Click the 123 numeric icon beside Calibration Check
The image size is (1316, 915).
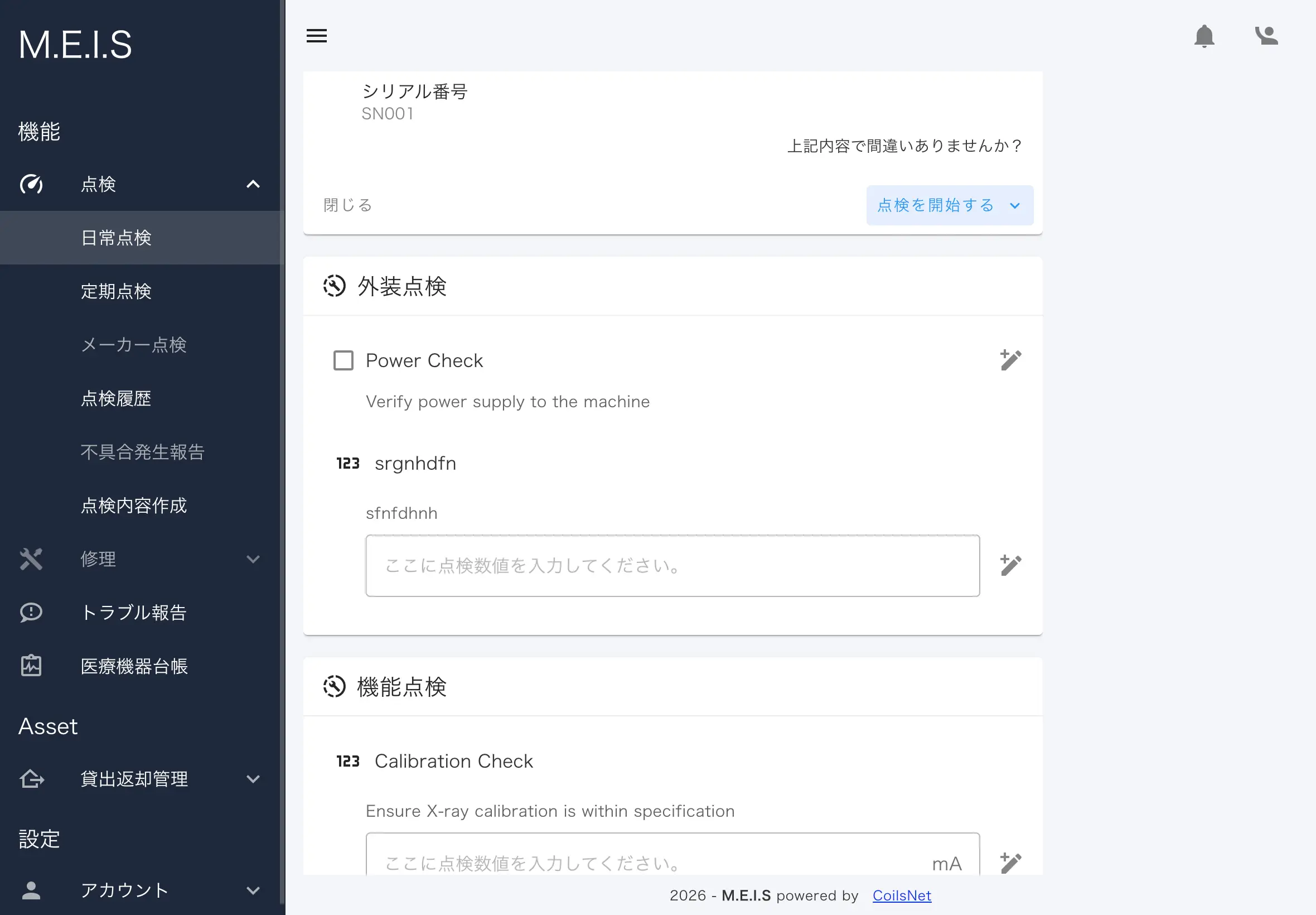point(348,762)
